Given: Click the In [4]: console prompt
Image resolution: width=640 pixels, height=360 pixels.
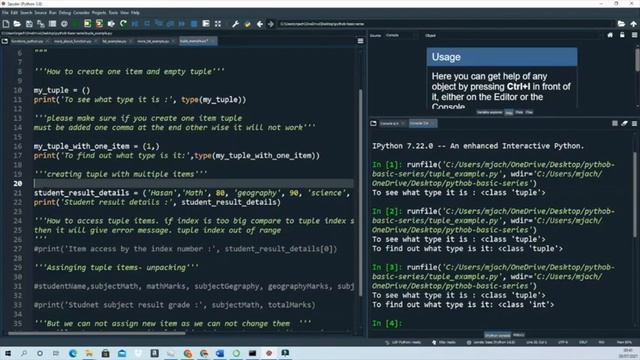Looking at the screenshot, I should point(387,323).
